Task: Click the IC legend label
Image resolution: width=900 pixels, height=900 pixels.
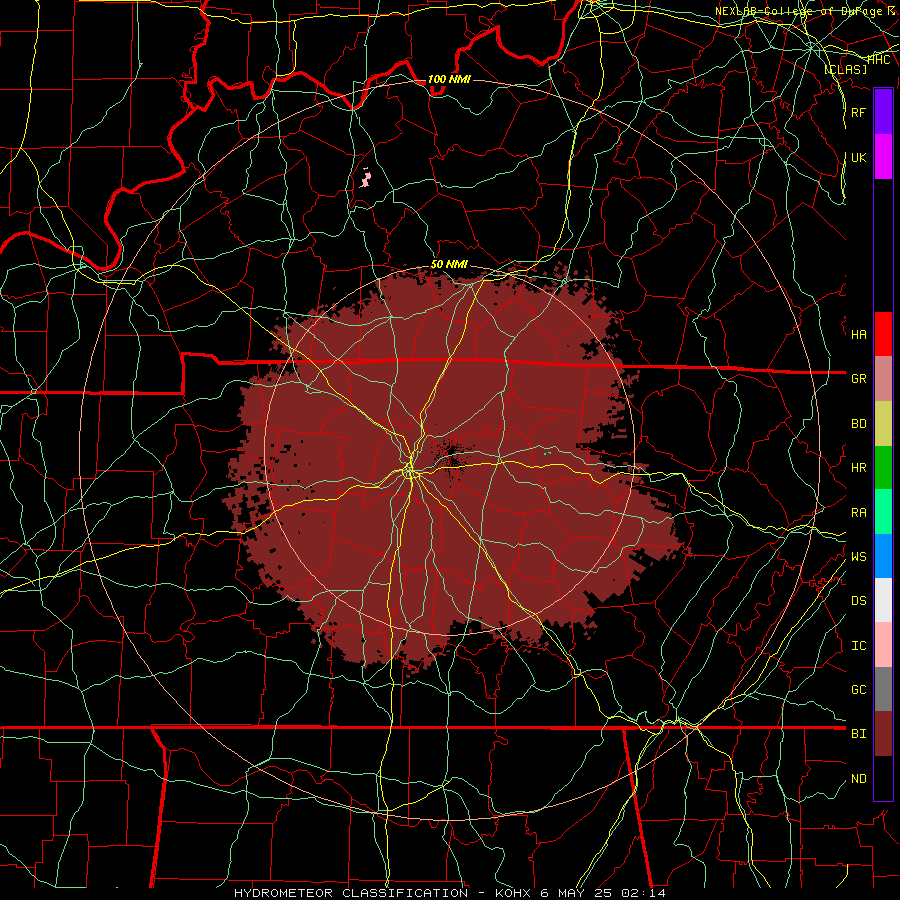Action: pos(858,646)
